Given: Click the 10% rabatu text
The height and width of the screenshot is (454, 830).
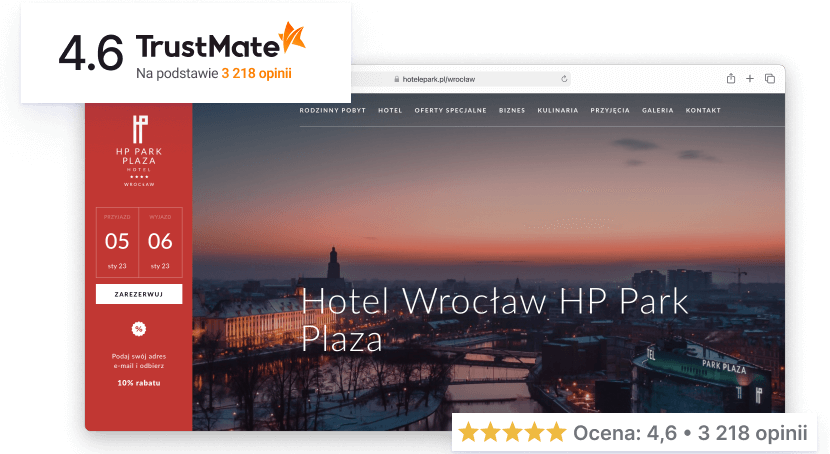Looking at the screenshot, I should (x=139, y=383).
